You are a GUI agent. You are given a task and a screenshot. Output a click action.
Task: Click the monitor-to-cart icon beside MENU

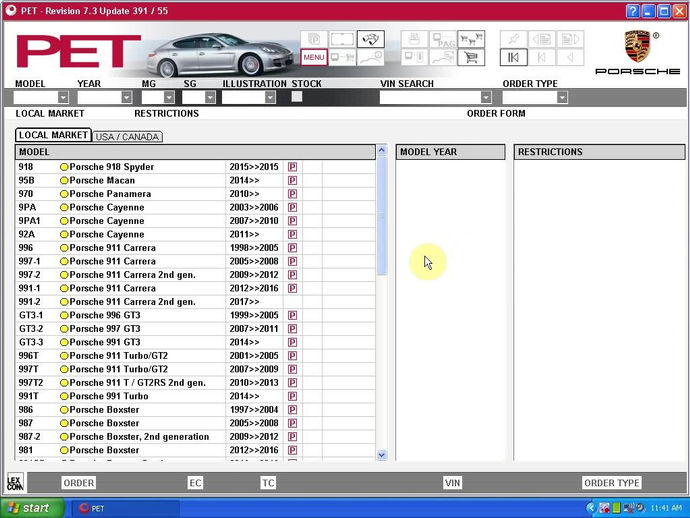(342, 57)
